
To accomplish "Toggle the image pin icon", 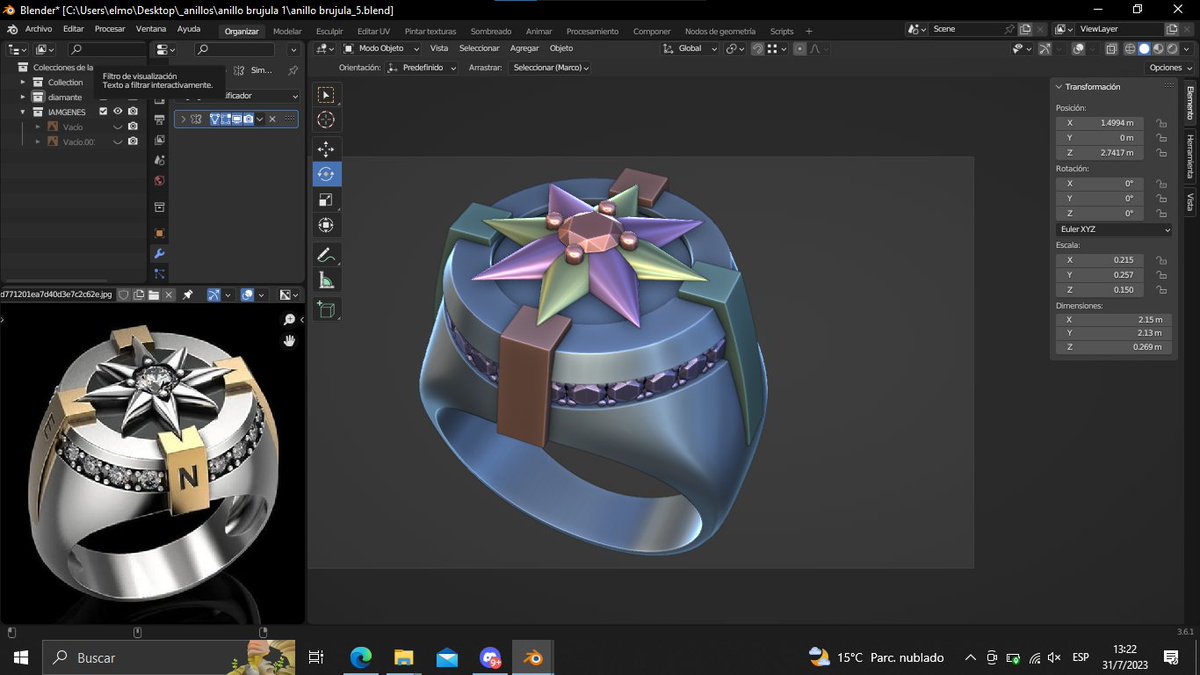I will pyautogui.click(x=188, y=295).
